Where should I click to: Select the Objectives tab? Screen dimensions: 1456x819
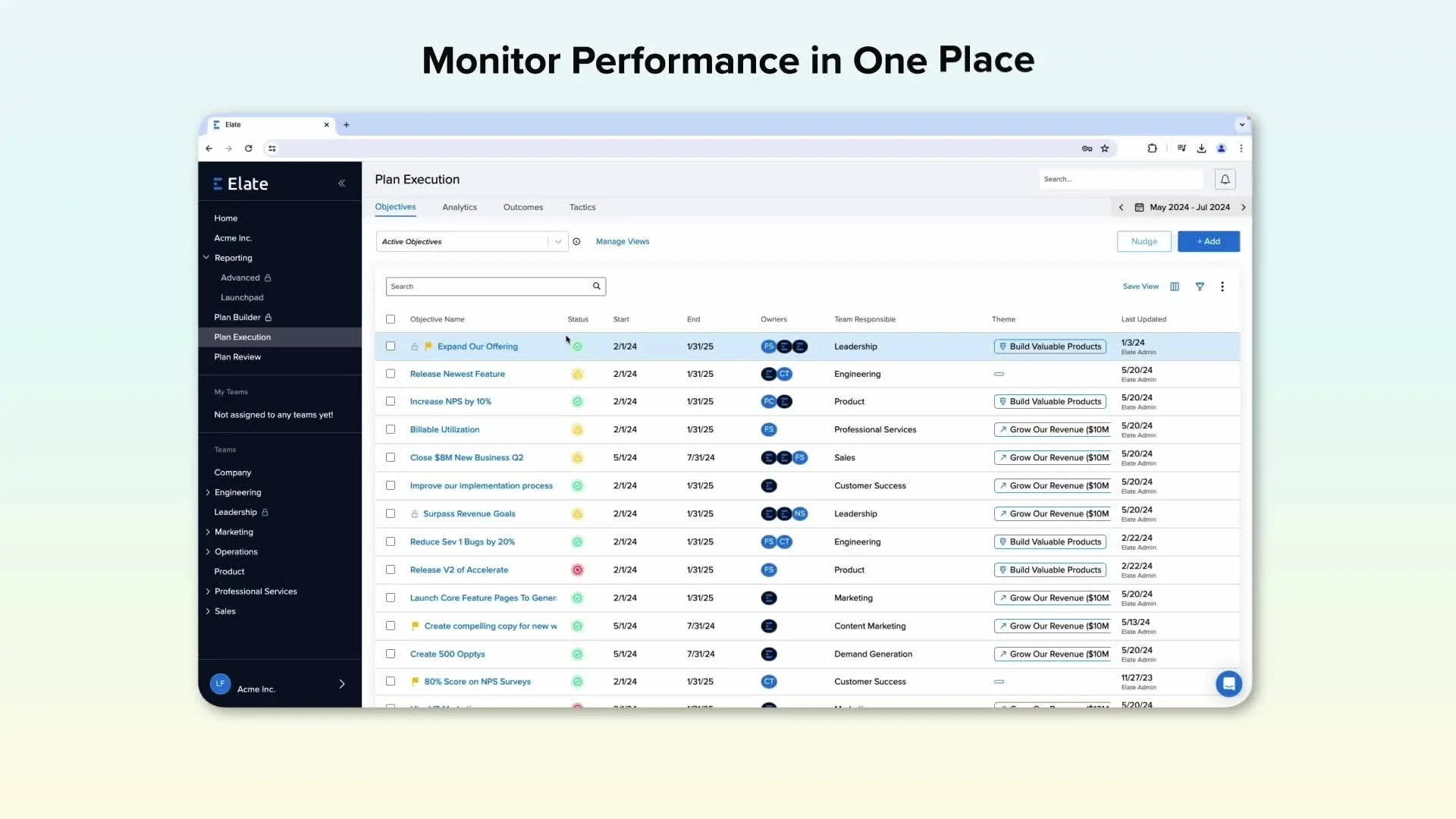tap(395, 207)
